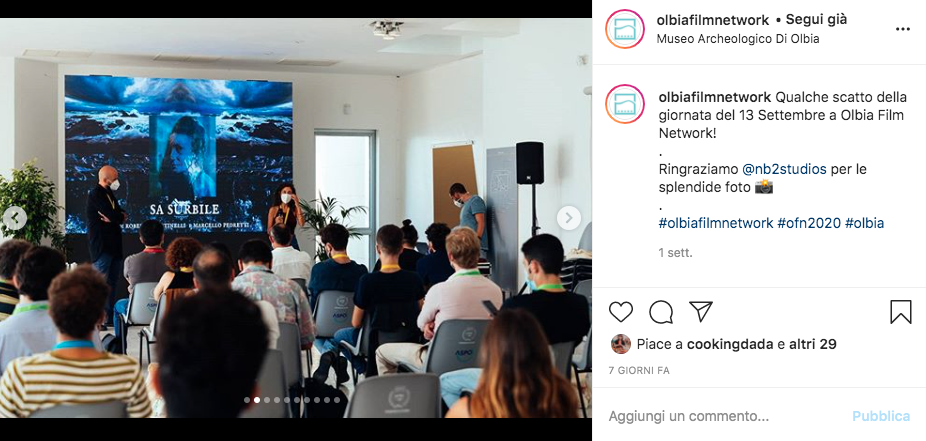The width and height of the screenshot is (926, 441).
Task: Like the post with the heart icon
Action: 621,312
